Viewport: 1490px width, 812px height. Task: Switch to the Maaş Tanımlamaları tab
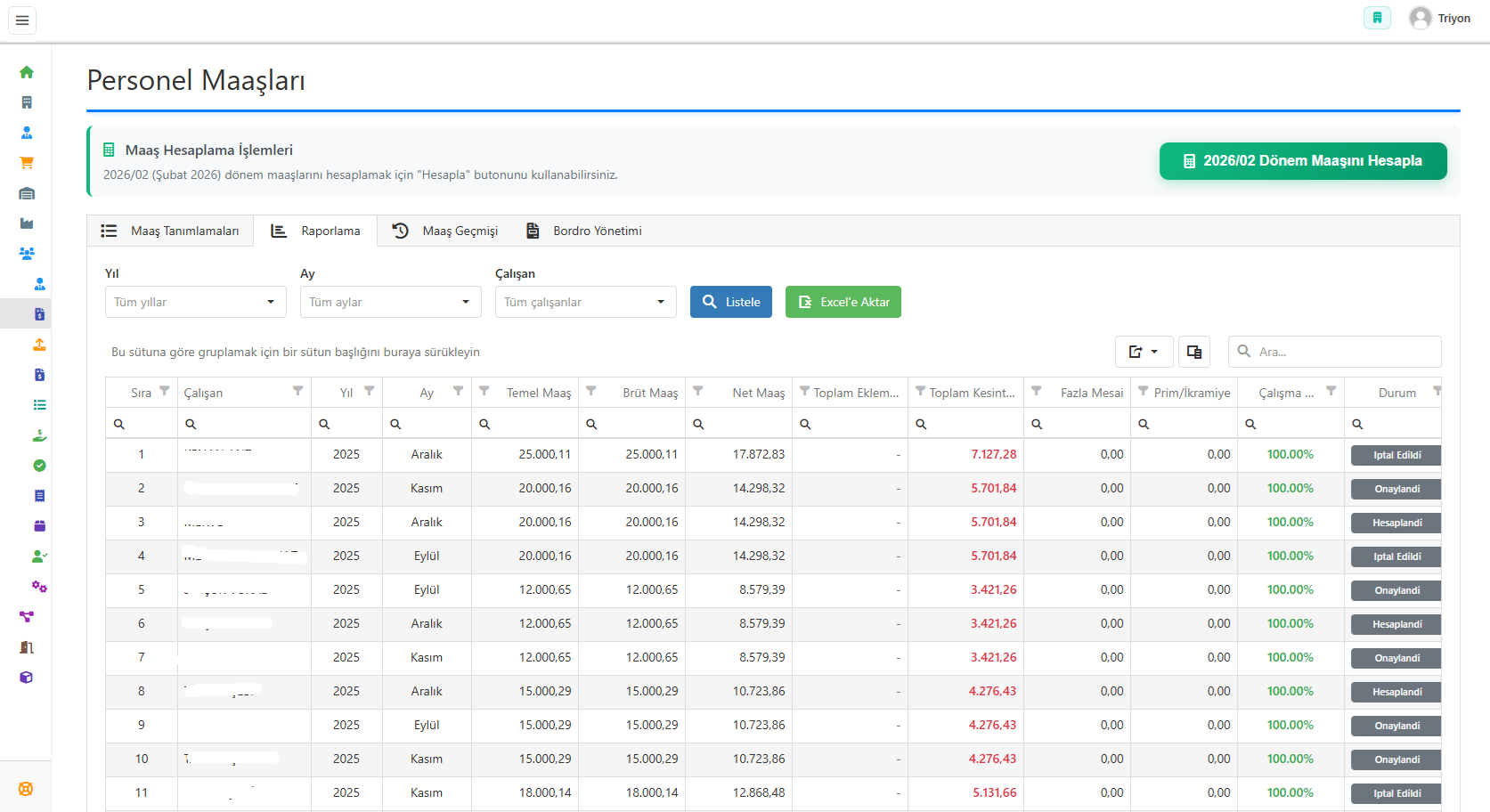170,231
